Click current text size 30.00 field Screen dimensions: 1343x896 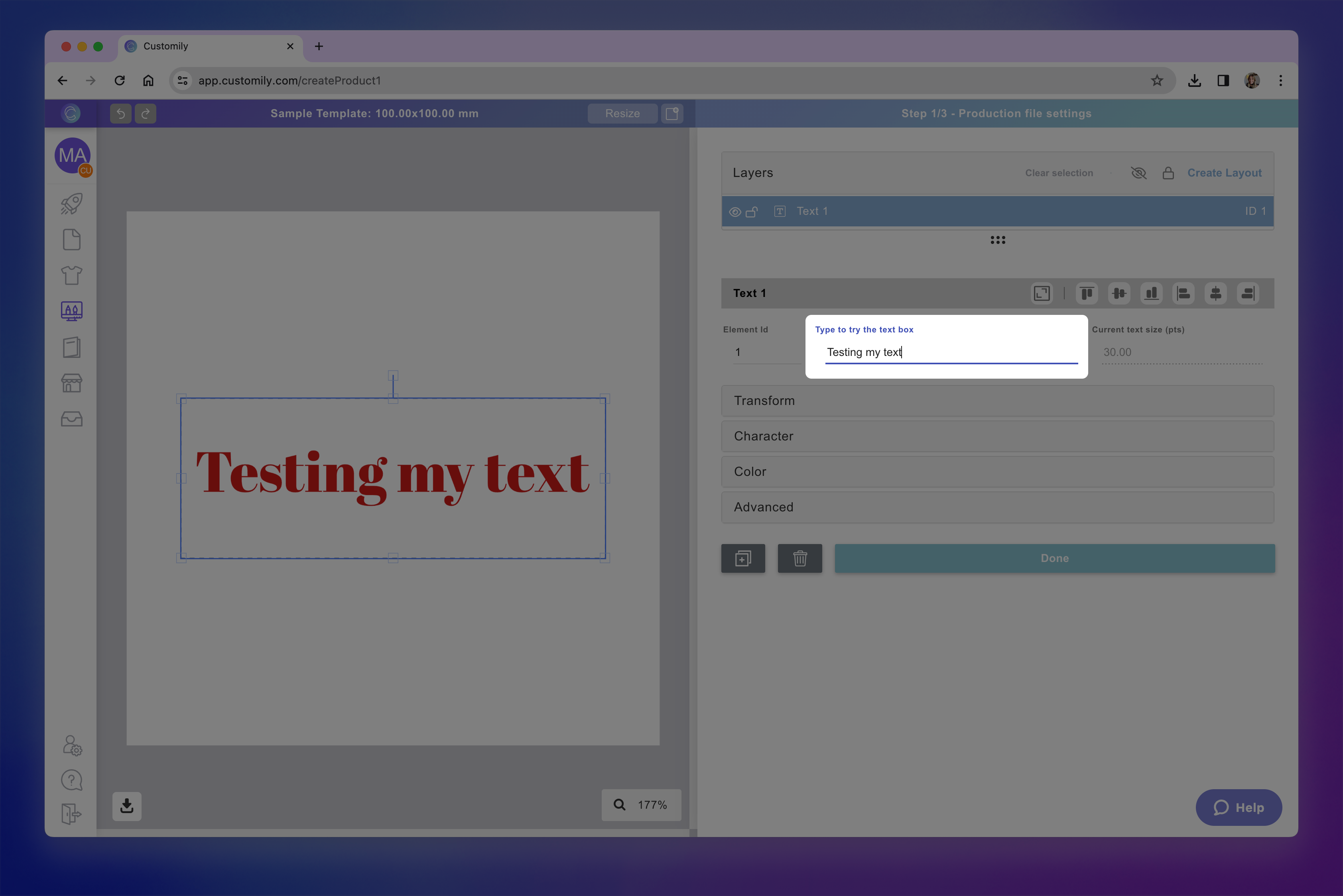pos(1182,353)
